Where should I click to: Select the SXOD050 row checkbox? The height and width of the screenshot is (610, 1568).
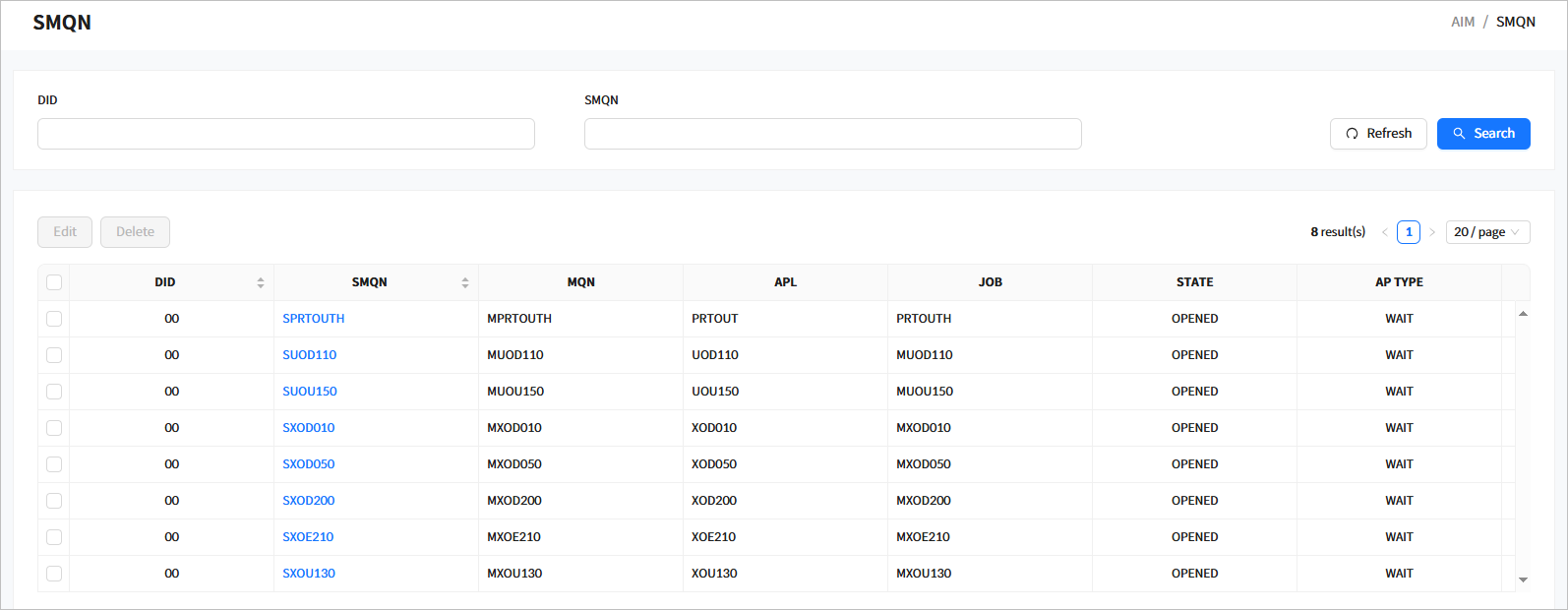(x=54, y=464)
